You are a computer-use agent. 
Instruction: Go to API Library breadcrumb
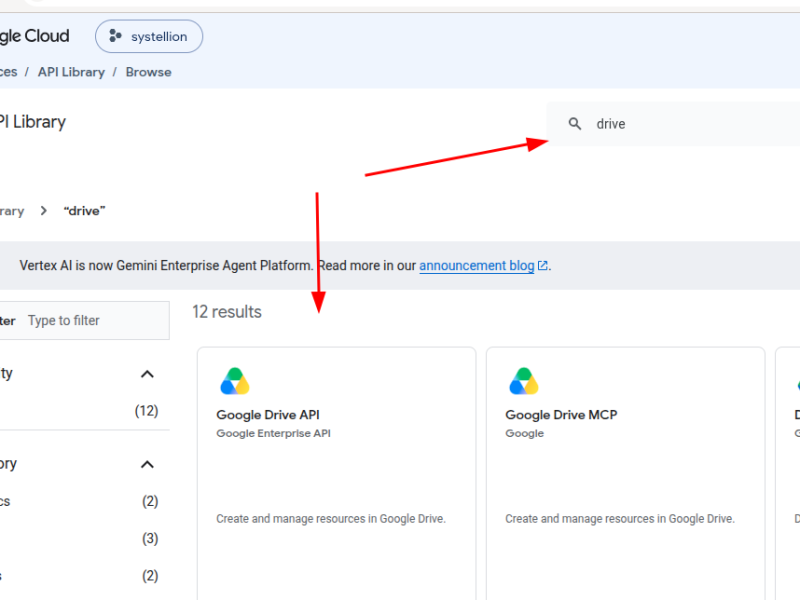[x=71, y=72]
